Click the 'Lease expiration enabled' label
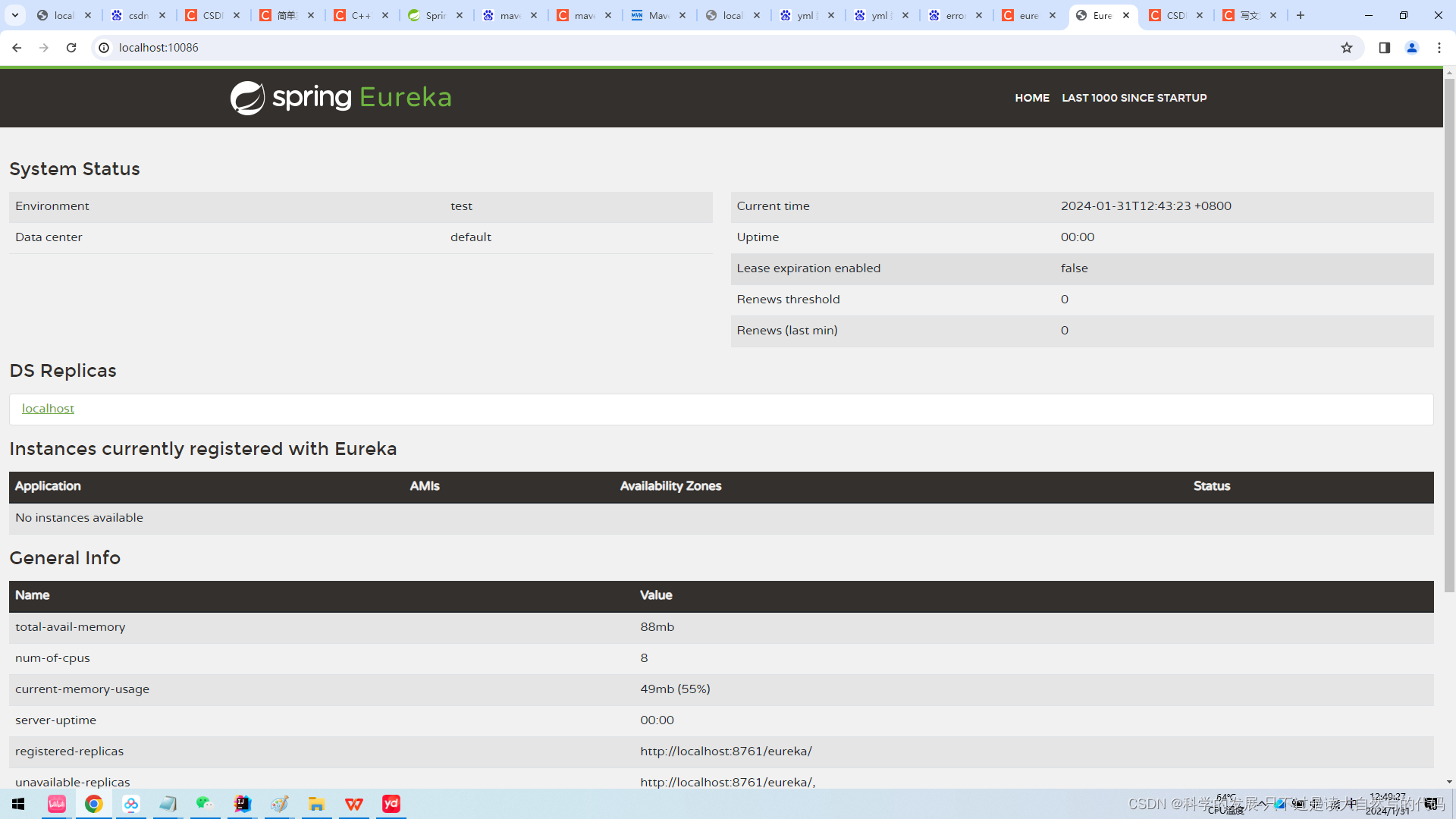The image size is (1456, 819). [x=808, y=268]
